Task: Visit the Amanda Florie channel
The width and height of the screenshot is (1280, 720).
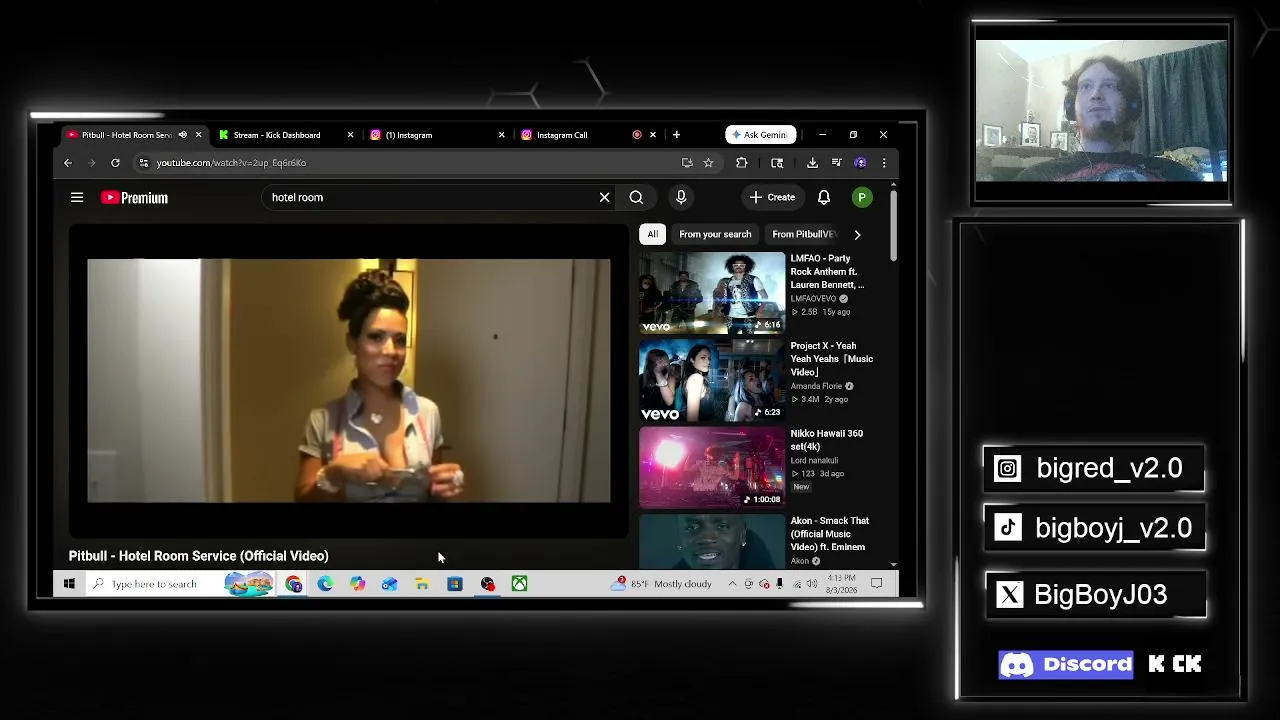Action: pos(816,386)
